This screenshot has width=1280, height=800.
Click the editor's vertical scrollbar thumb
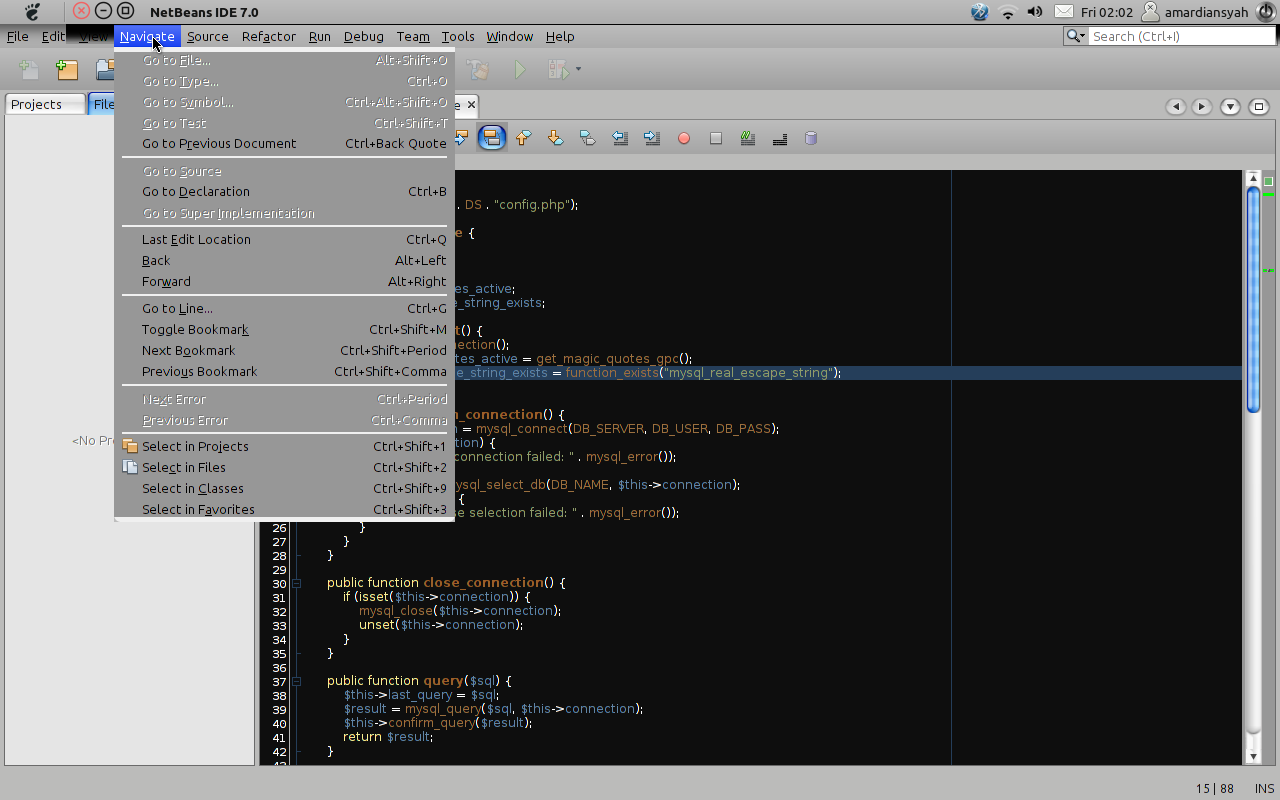point(1253,300)
